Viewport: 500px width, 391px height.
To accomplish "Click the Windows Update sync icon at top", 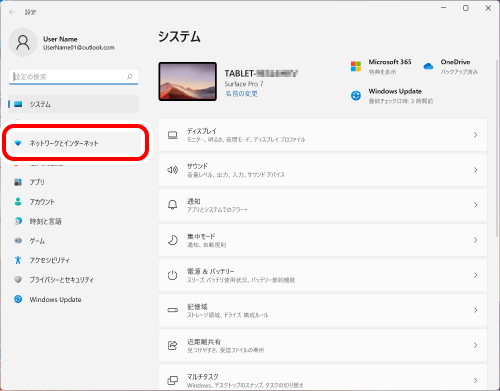I will 356,96.
